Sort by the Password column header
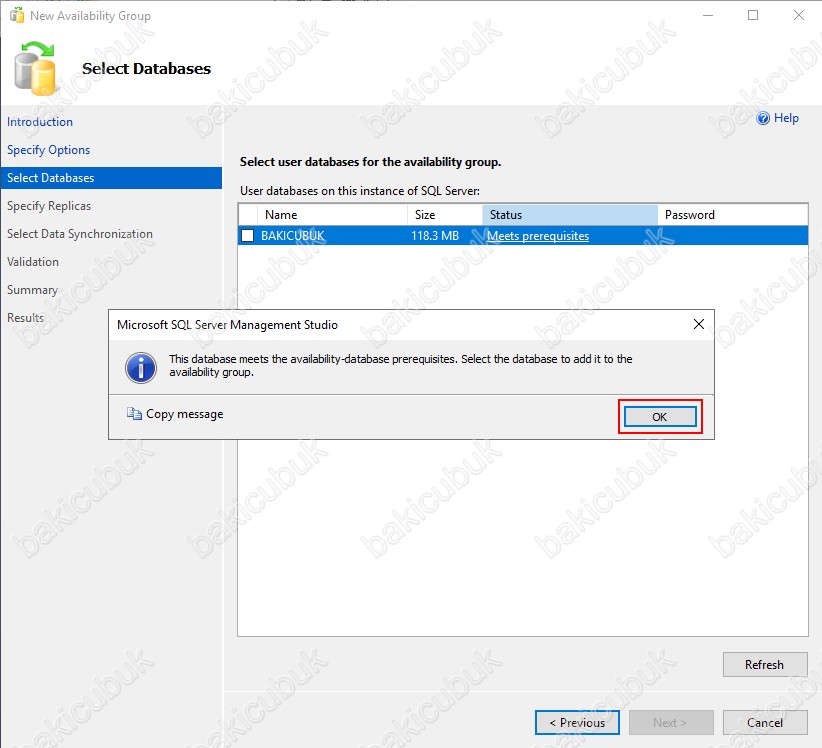The width and height of the screenshot is (822, 748). [x=732, y=215]
